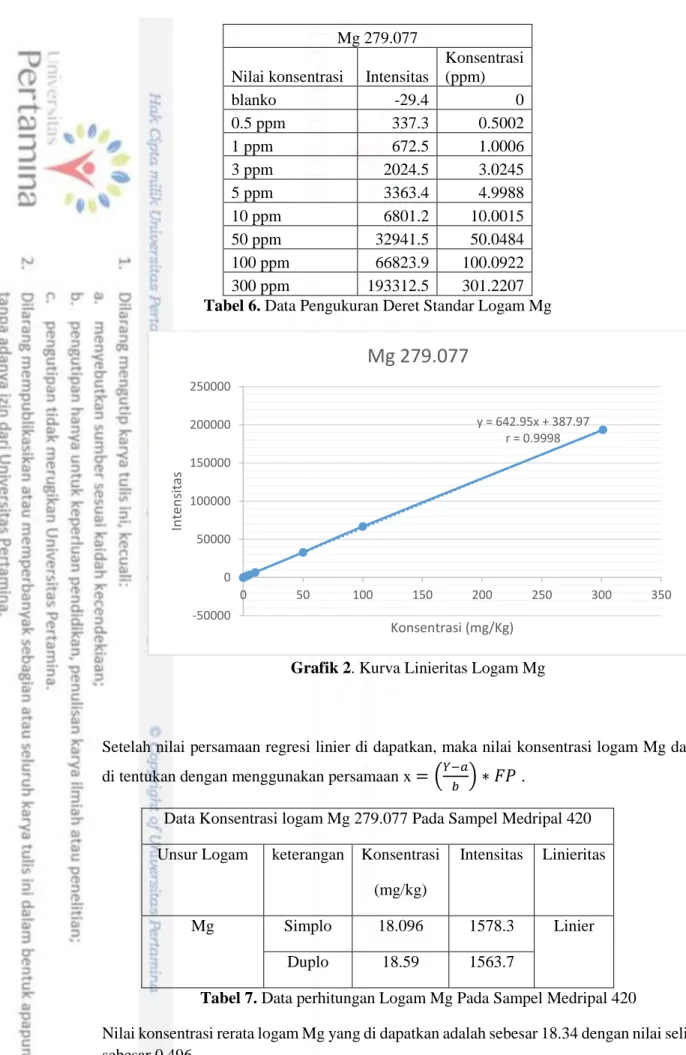
Task: Click intensity value '3363.4'
Action: point(406,192)
